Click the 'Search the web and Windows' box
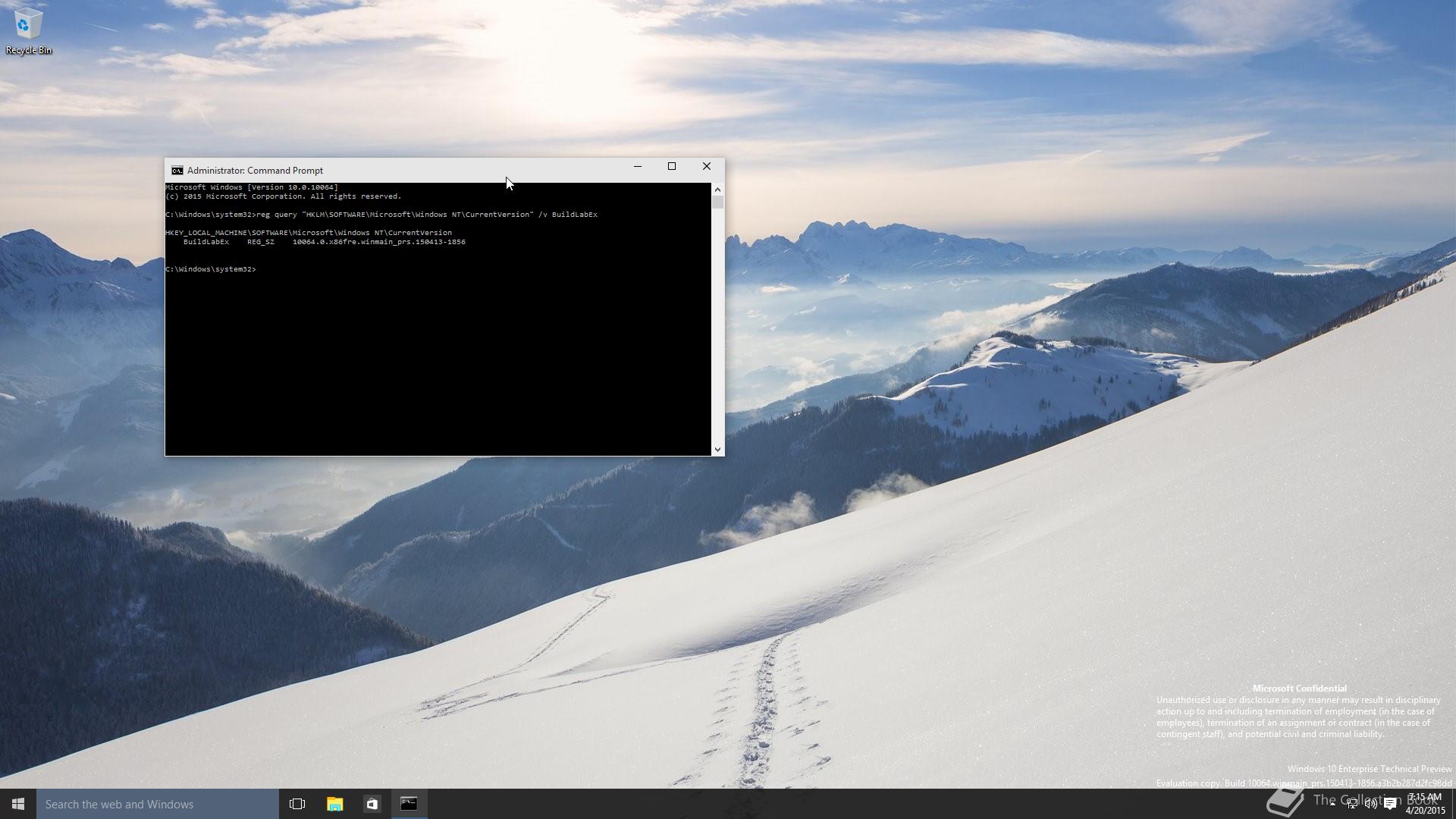 (x=158, y=804)
